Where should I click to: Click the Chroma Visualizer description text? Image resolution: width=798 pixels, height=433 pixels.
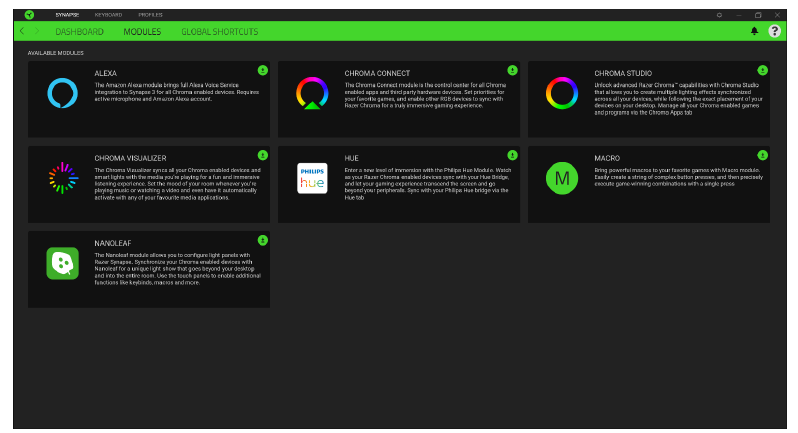[178, 184]
